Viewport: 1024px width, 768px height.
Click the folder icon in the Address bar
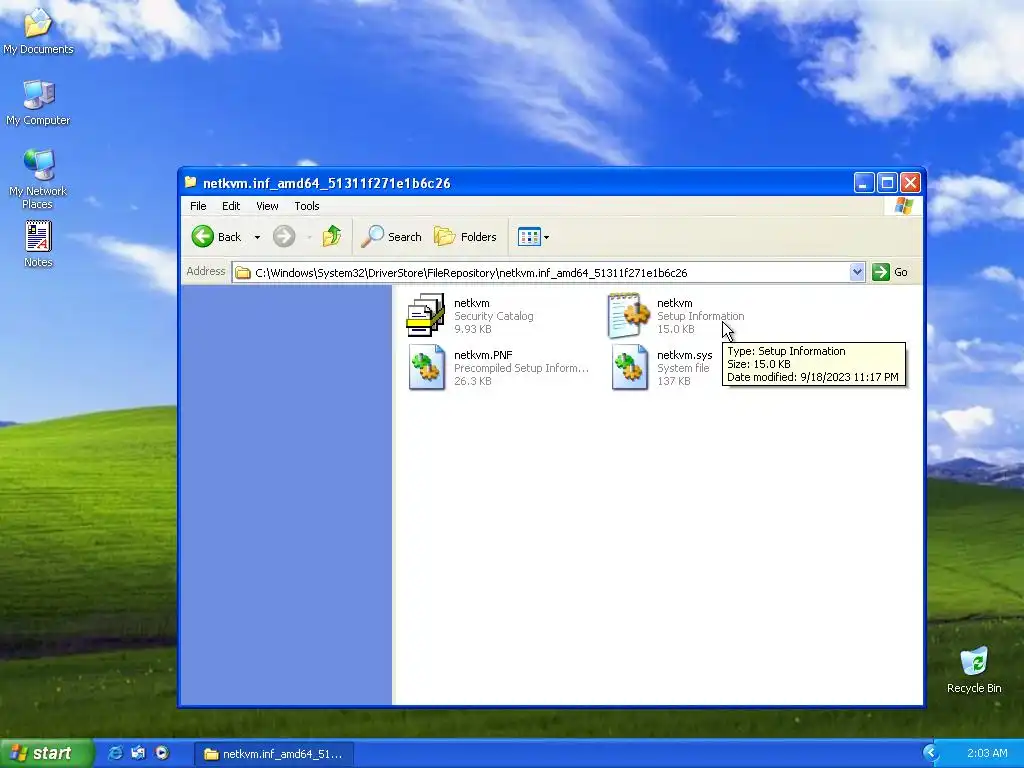(x=243, y=272)
